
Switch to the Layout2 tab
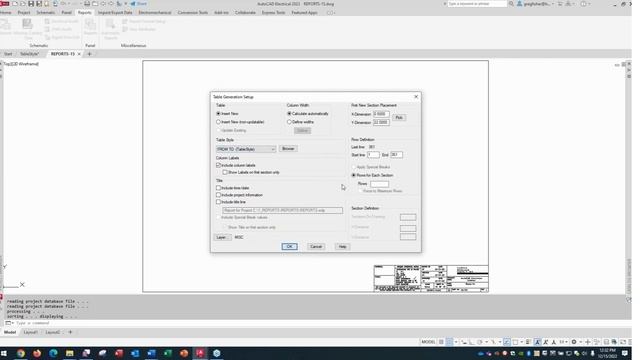[x=53, y=332]
